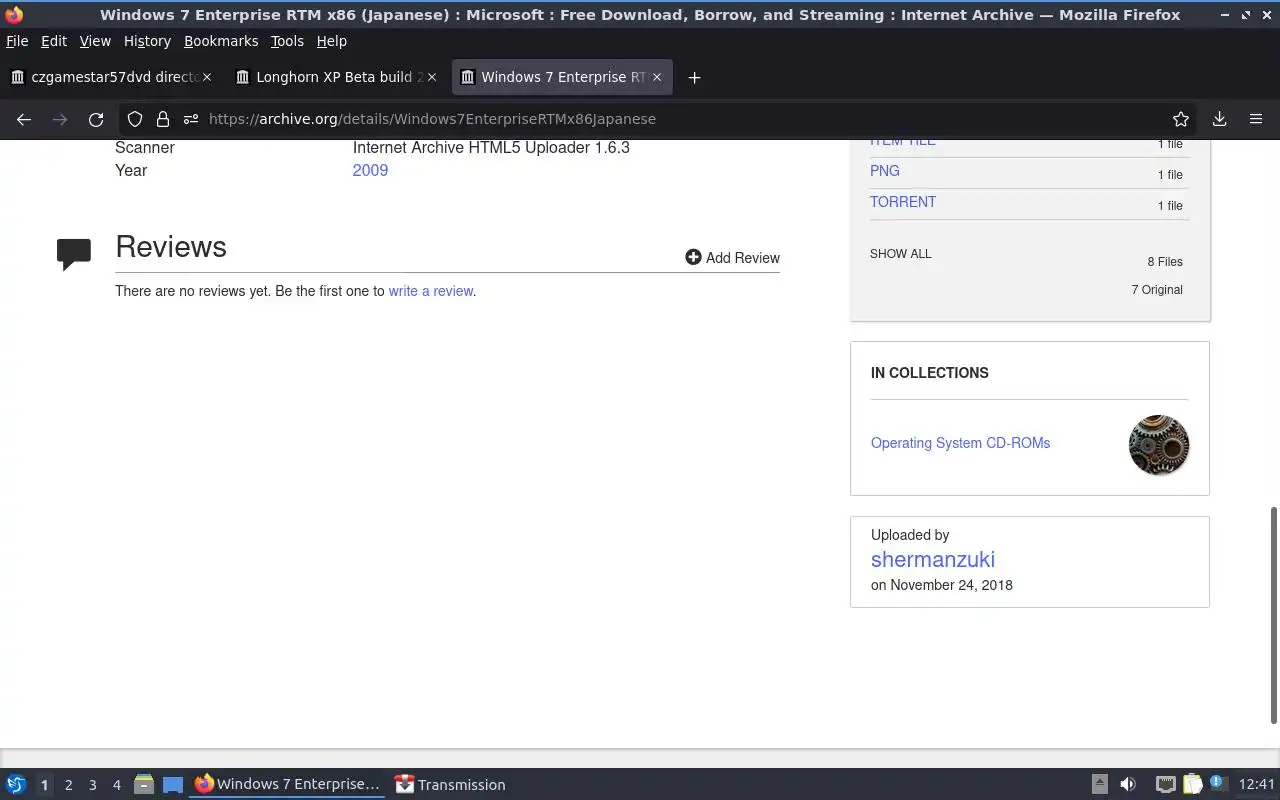Switch to czgamestar57dvd directory tab

click(113, 77)
